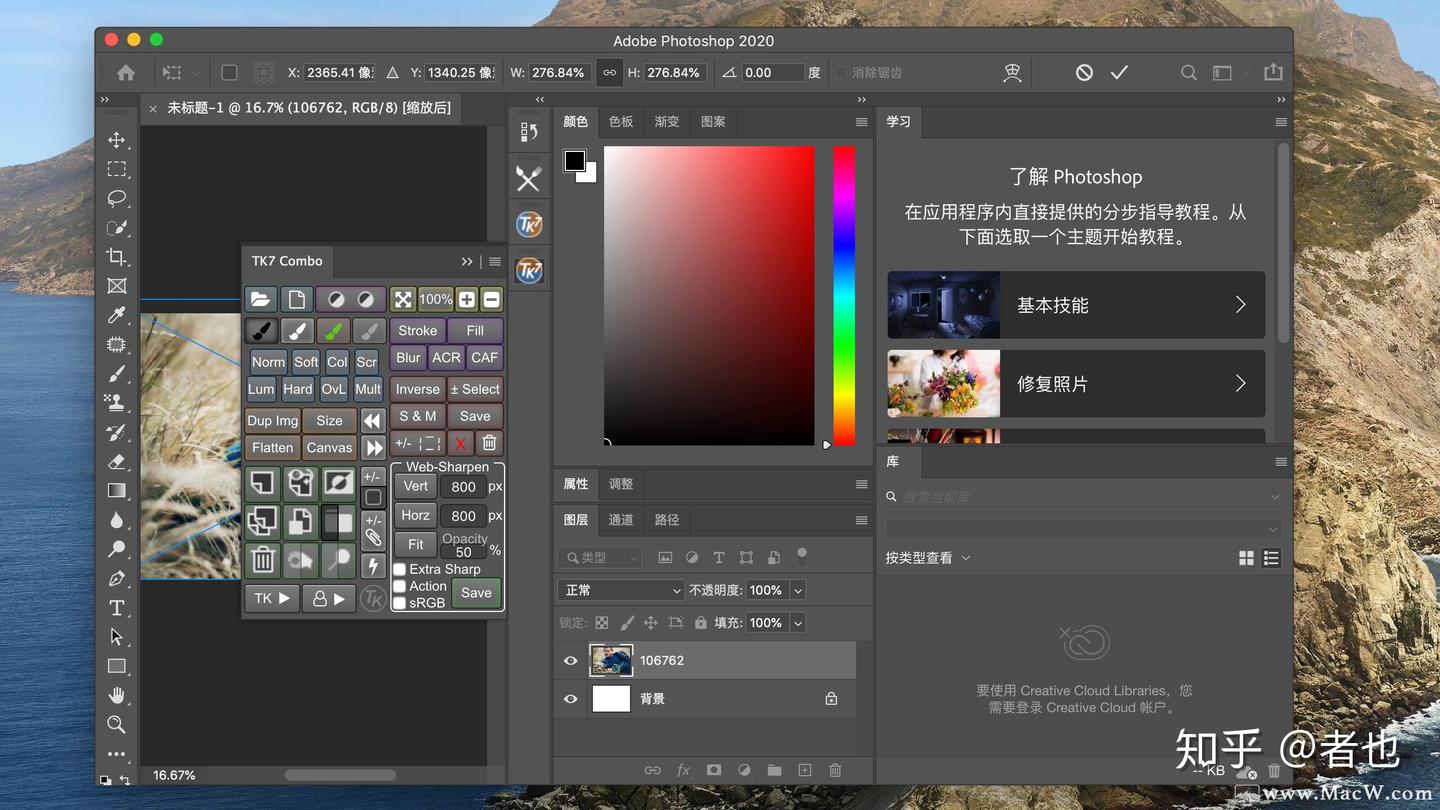1440x810 pixels.
Task: Open the 基本技能 tutorial
Action: pos(1075,305)
